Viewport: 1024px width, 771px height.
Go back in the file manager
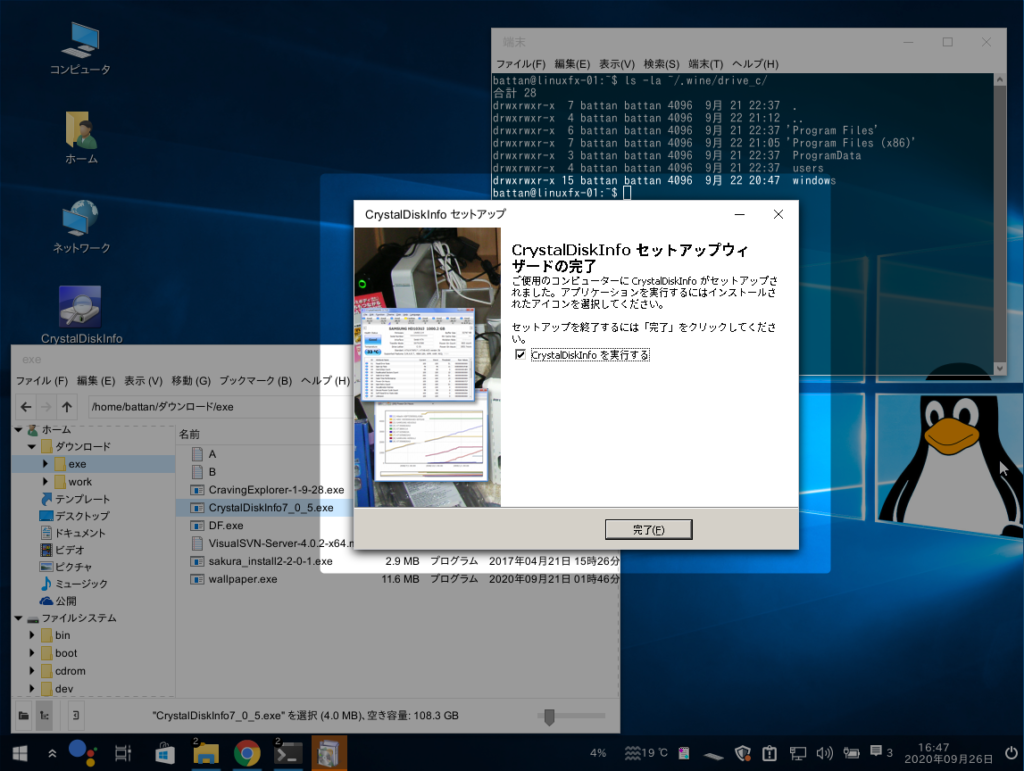[26, 407]
